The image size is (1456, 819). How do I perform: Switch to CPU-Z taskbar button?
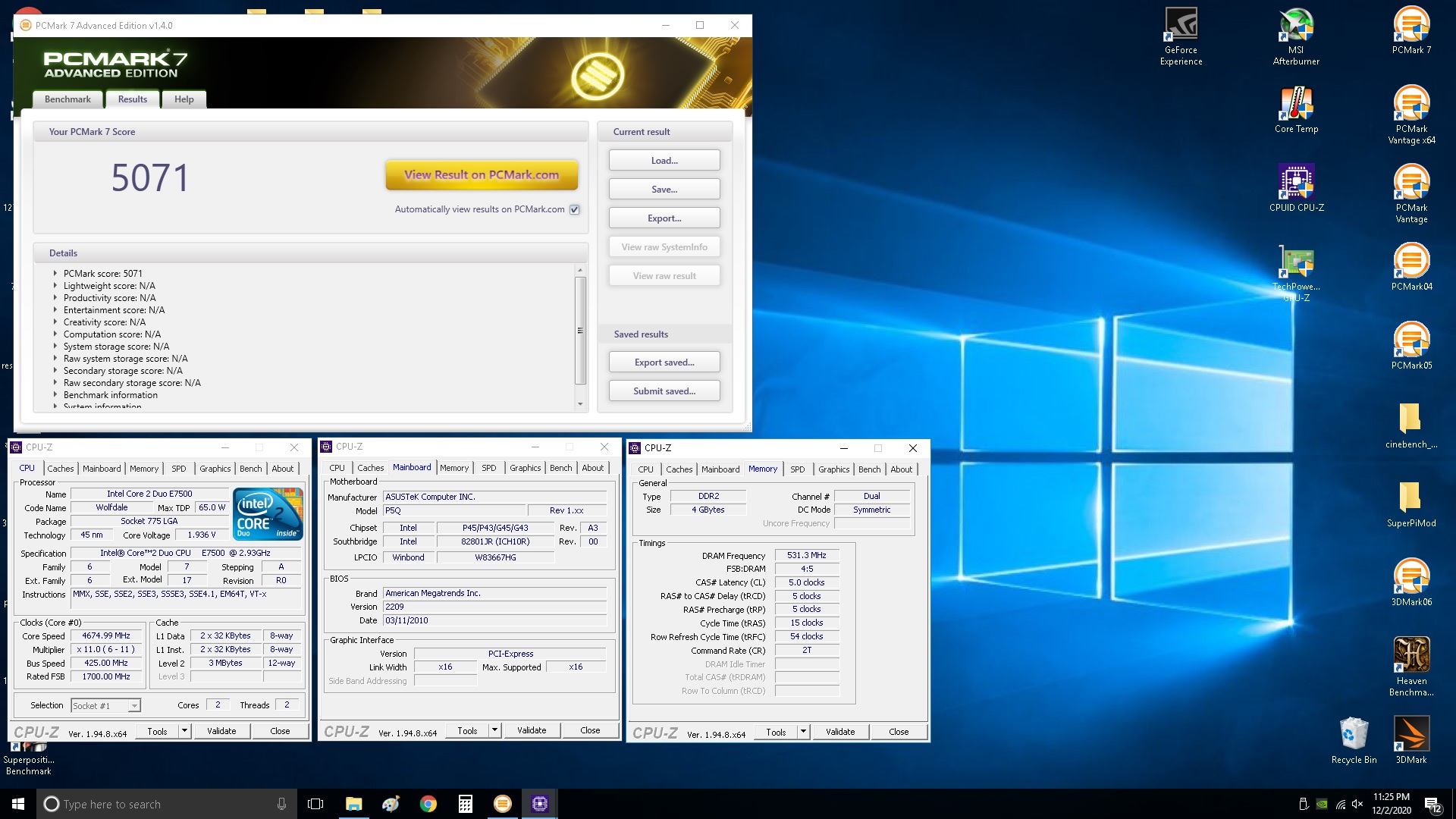click(x=539, y=804)
